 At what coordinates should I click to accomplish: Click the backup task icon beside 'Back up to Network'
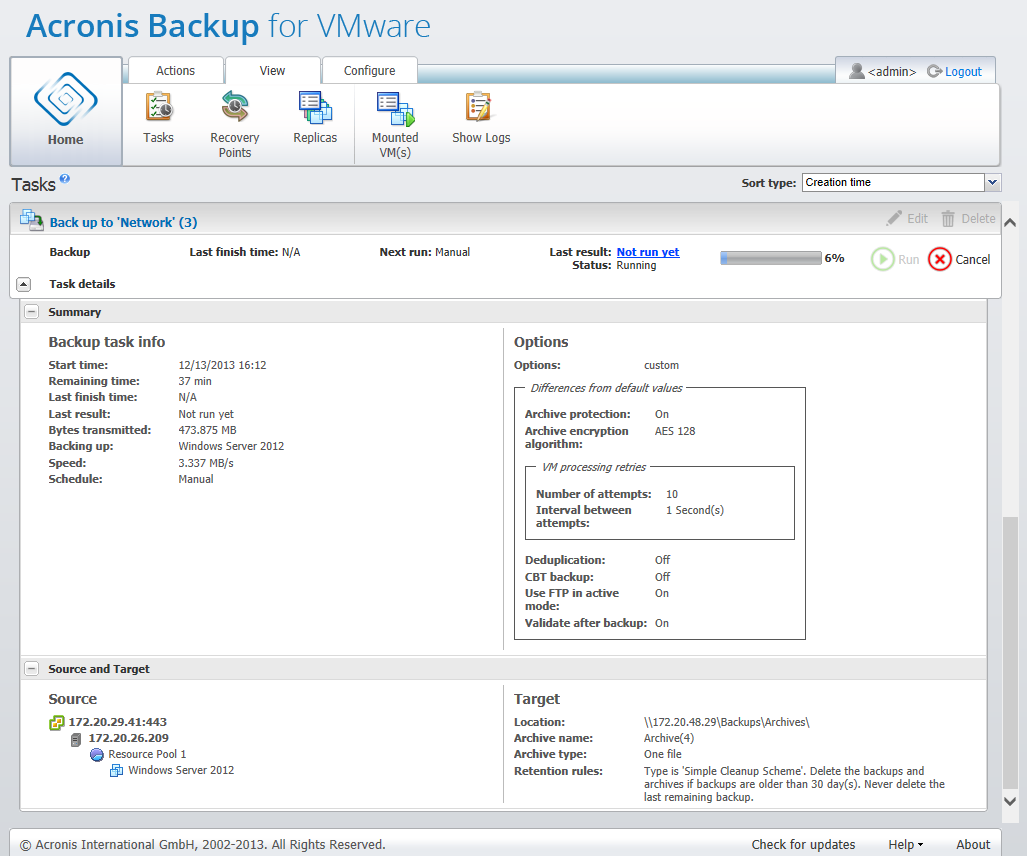(x=31, y=219)
